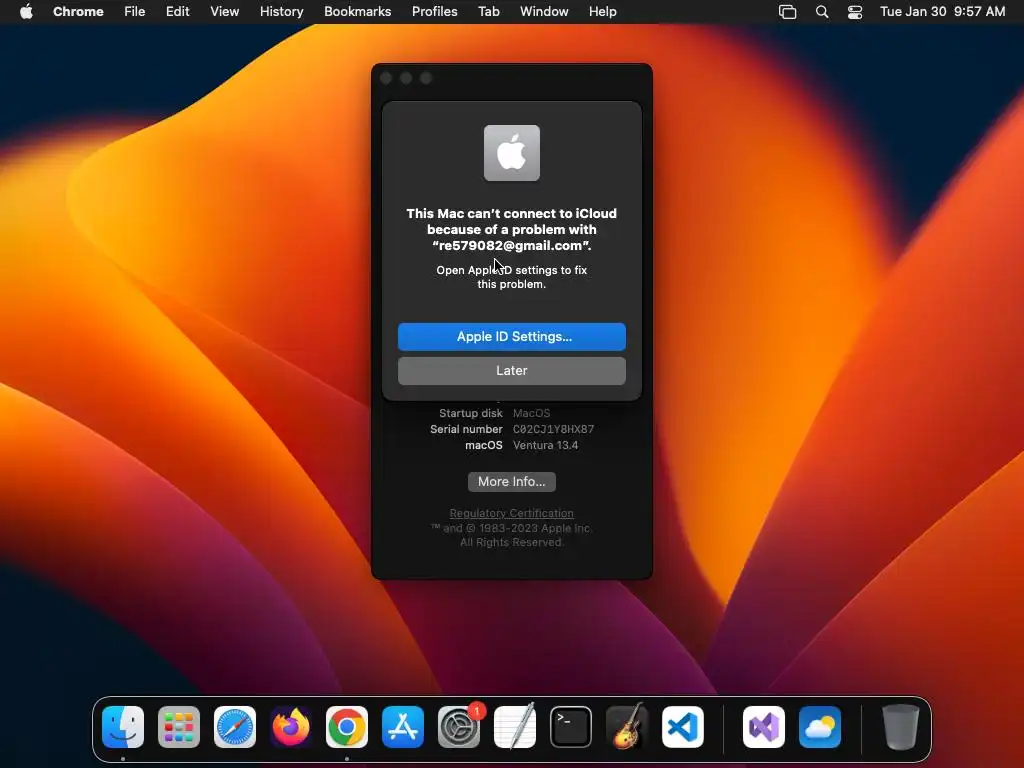Open the Trash in the Dock
This screenshot has height=768, width=1024.
click(x=901, y=727)
